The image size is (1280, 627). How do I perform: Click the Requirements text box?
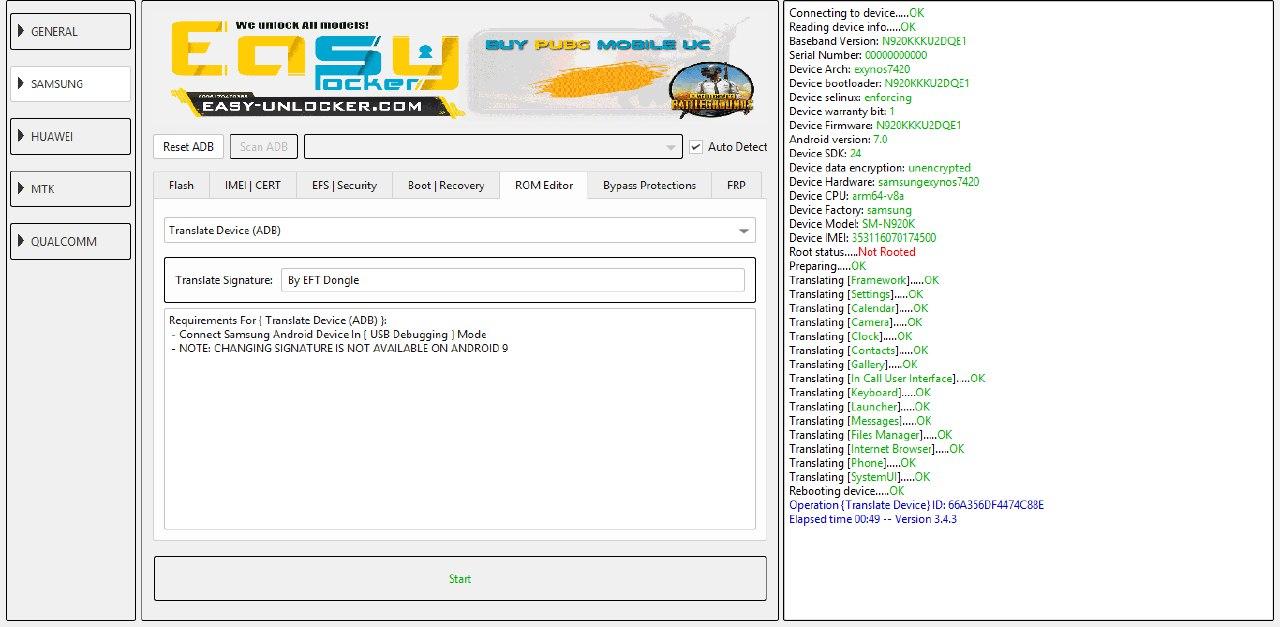[460, 419]
